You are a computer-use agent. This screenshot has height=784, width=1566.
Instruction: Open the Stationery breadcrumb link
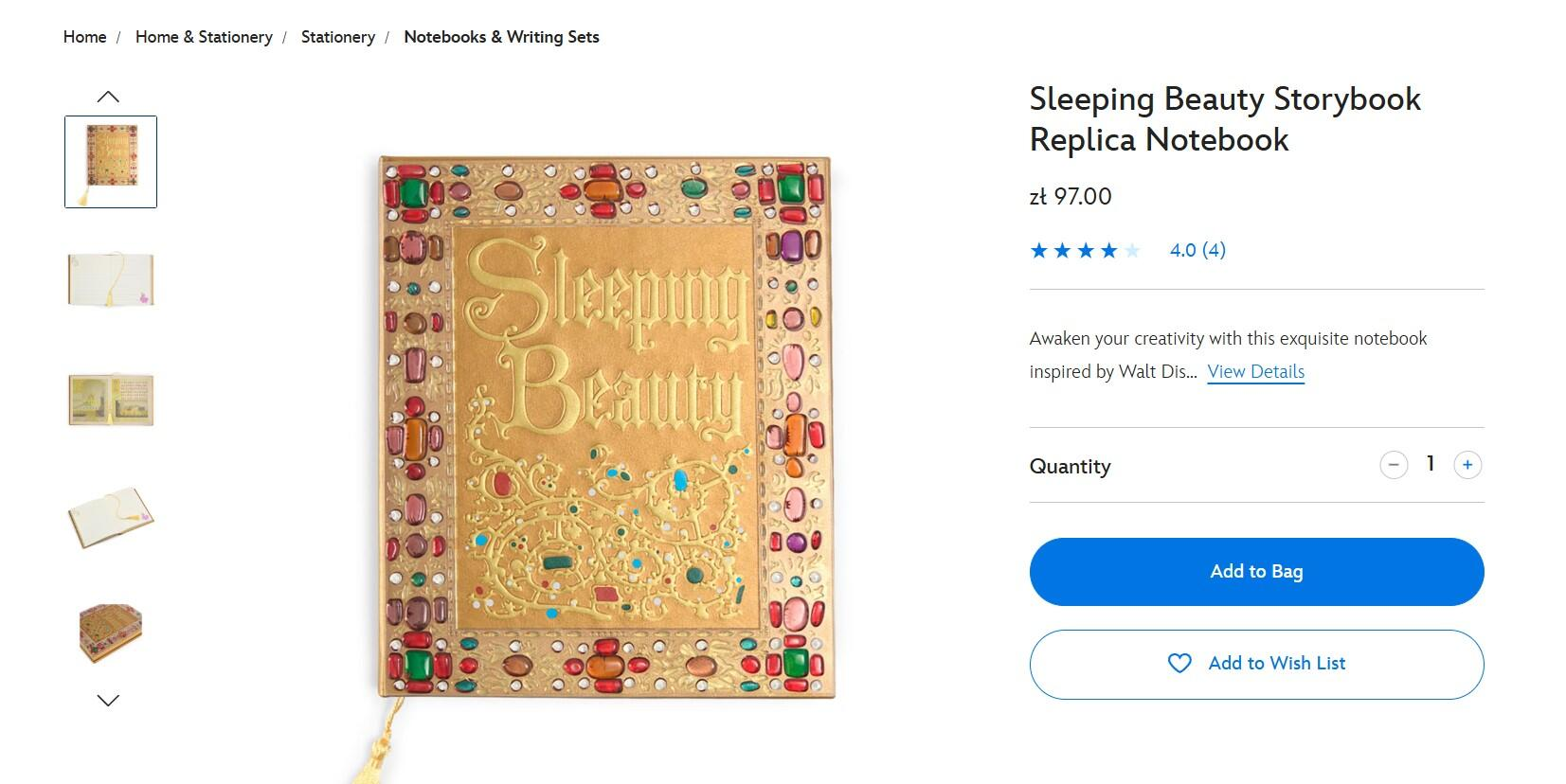(x=338, y=37)
